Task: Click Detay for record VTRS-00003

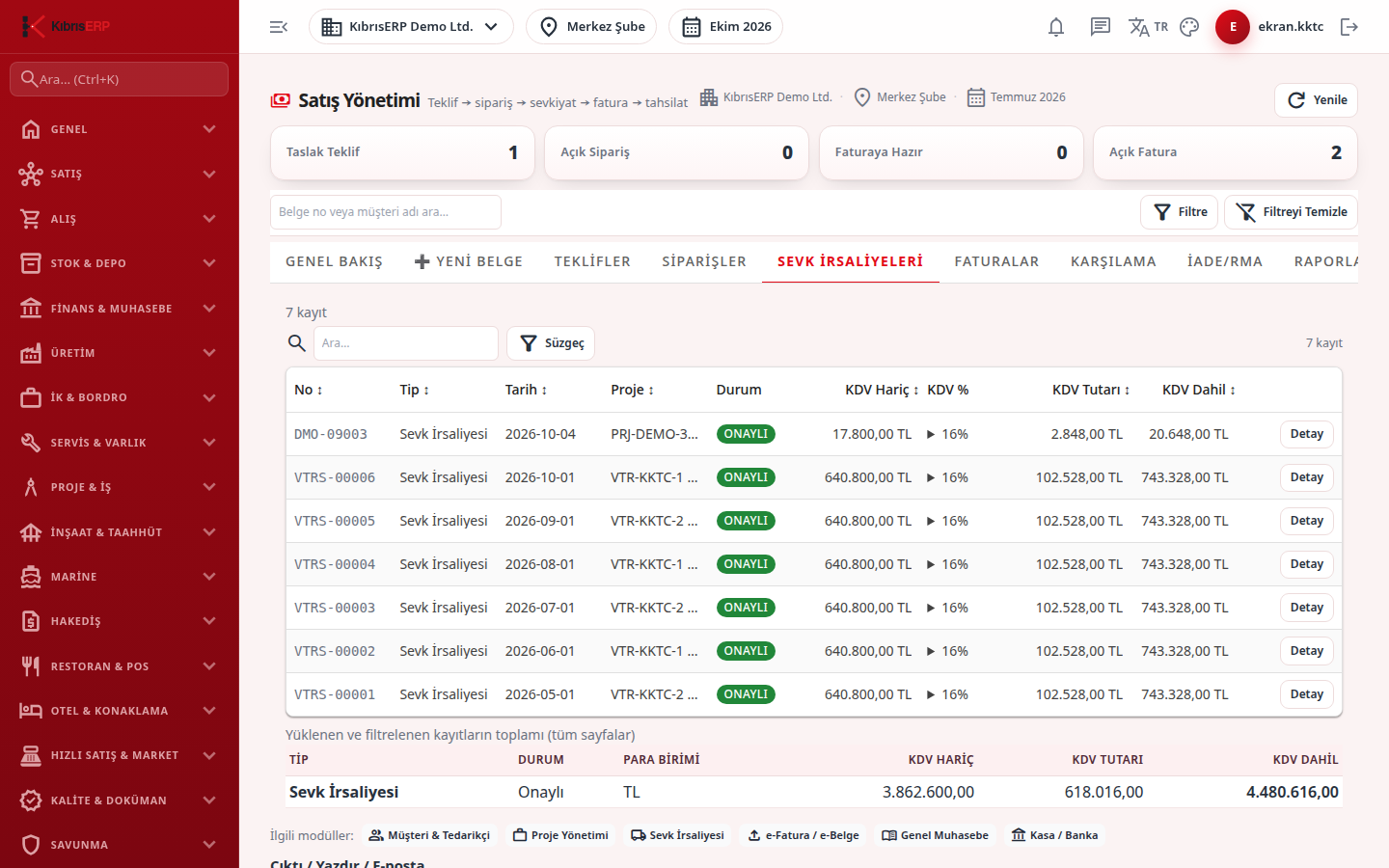Action: pyautogui.click(x=1307, y=608)
